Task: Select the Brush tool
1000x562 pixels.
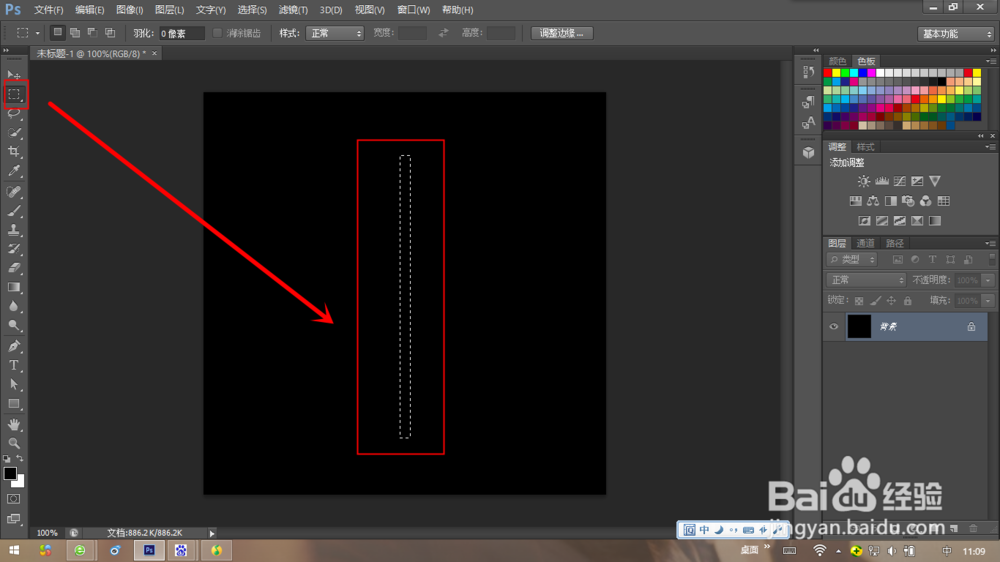Action: pyautogui.click(x=14, y=211)
